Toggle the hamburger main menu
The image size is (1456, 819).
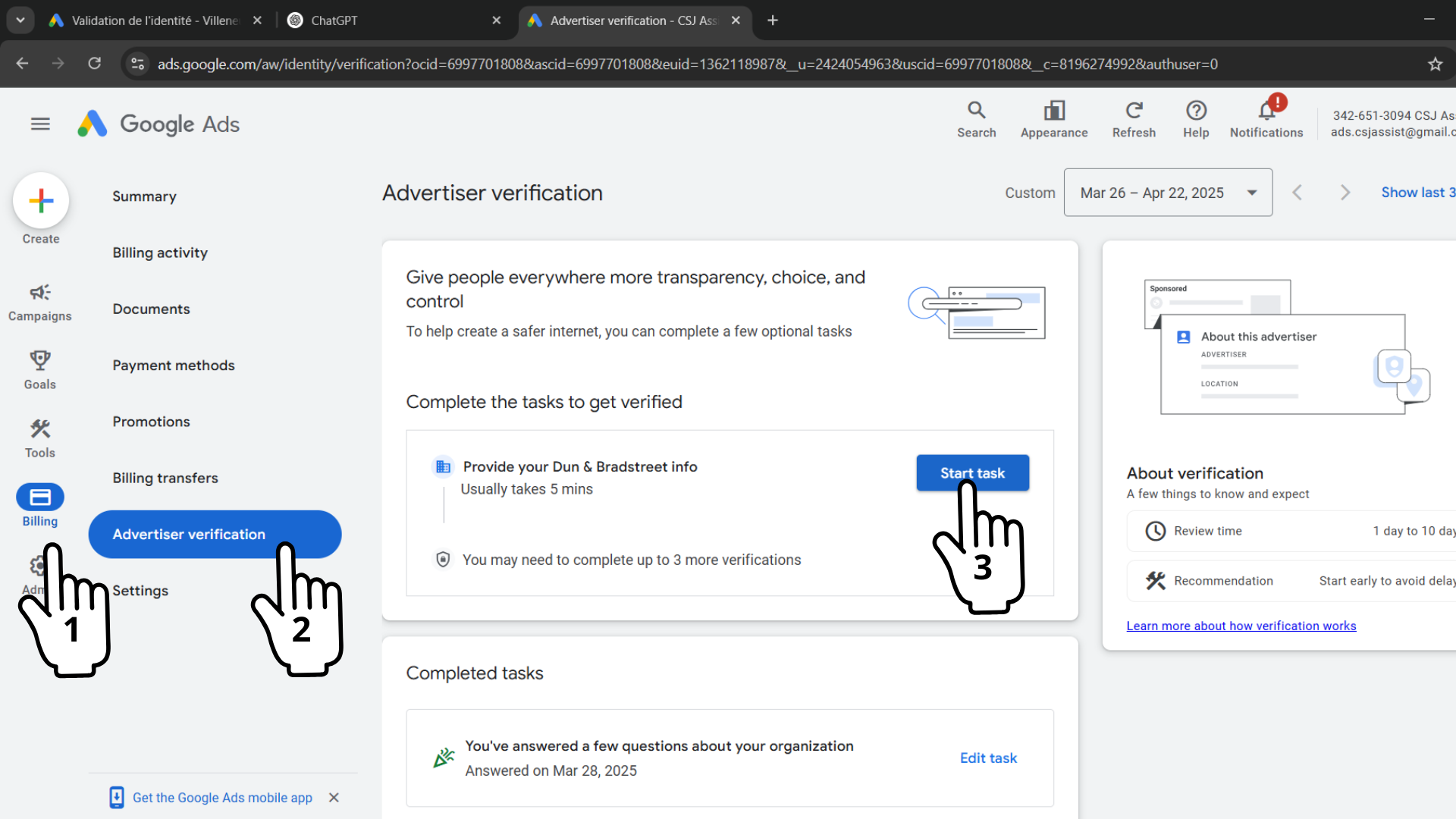(40, 124)
